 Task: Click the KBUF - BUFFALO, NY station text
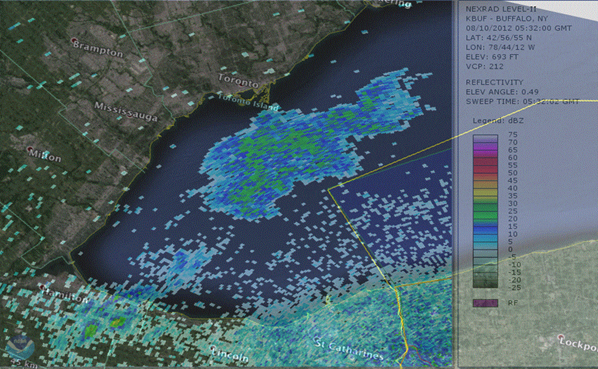pyautogui.click(x=506, y=18)
